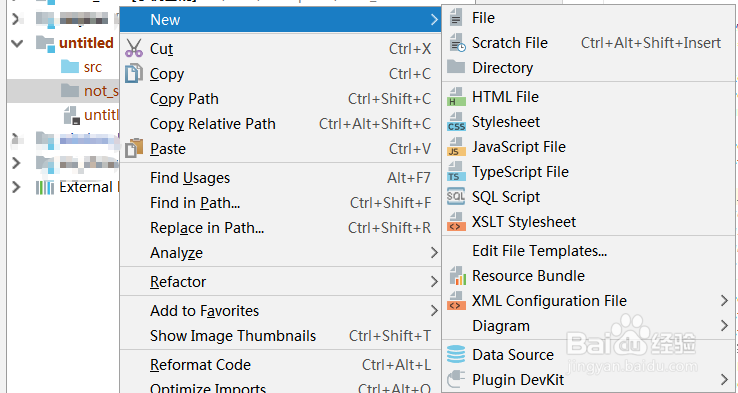
Task: Open Edit File Templates
Action: (x=589, y=251)
